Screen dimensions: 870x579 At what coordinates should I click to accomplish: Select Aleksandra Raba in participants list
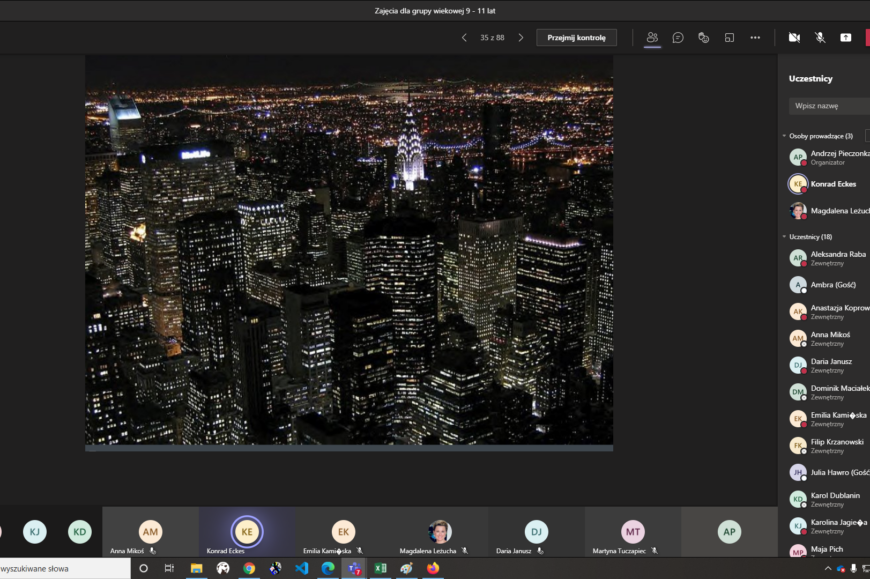pyautogui.click(x=829, y=258)
